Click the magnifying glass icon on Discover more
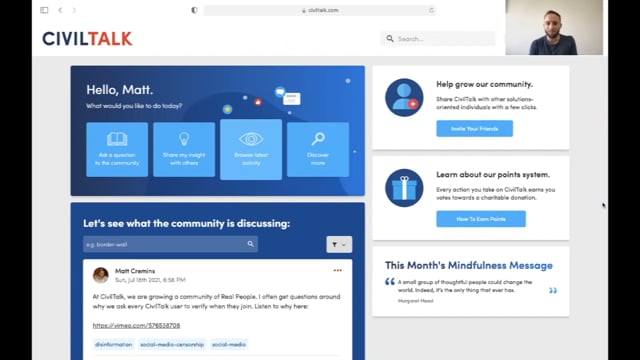Viewport: 640px width, 360px height. click(318, 139)
